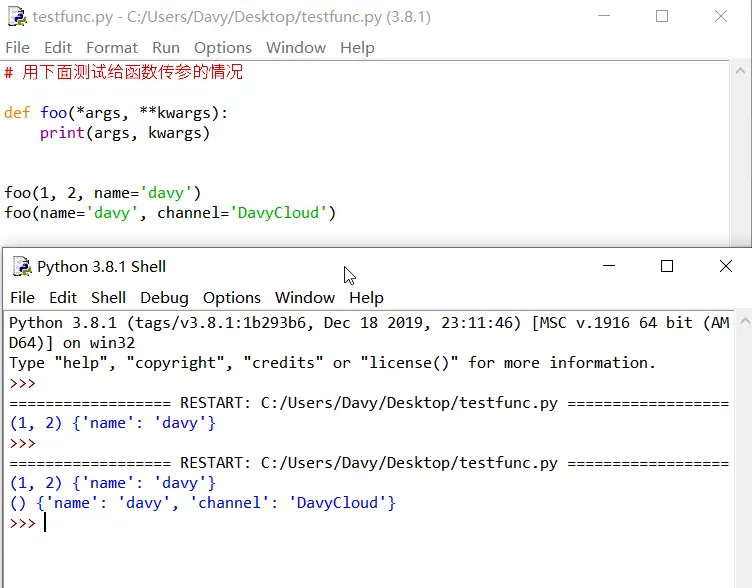Click the output line containing 'DavyCloud' in Shell

[x=202, y=503]
